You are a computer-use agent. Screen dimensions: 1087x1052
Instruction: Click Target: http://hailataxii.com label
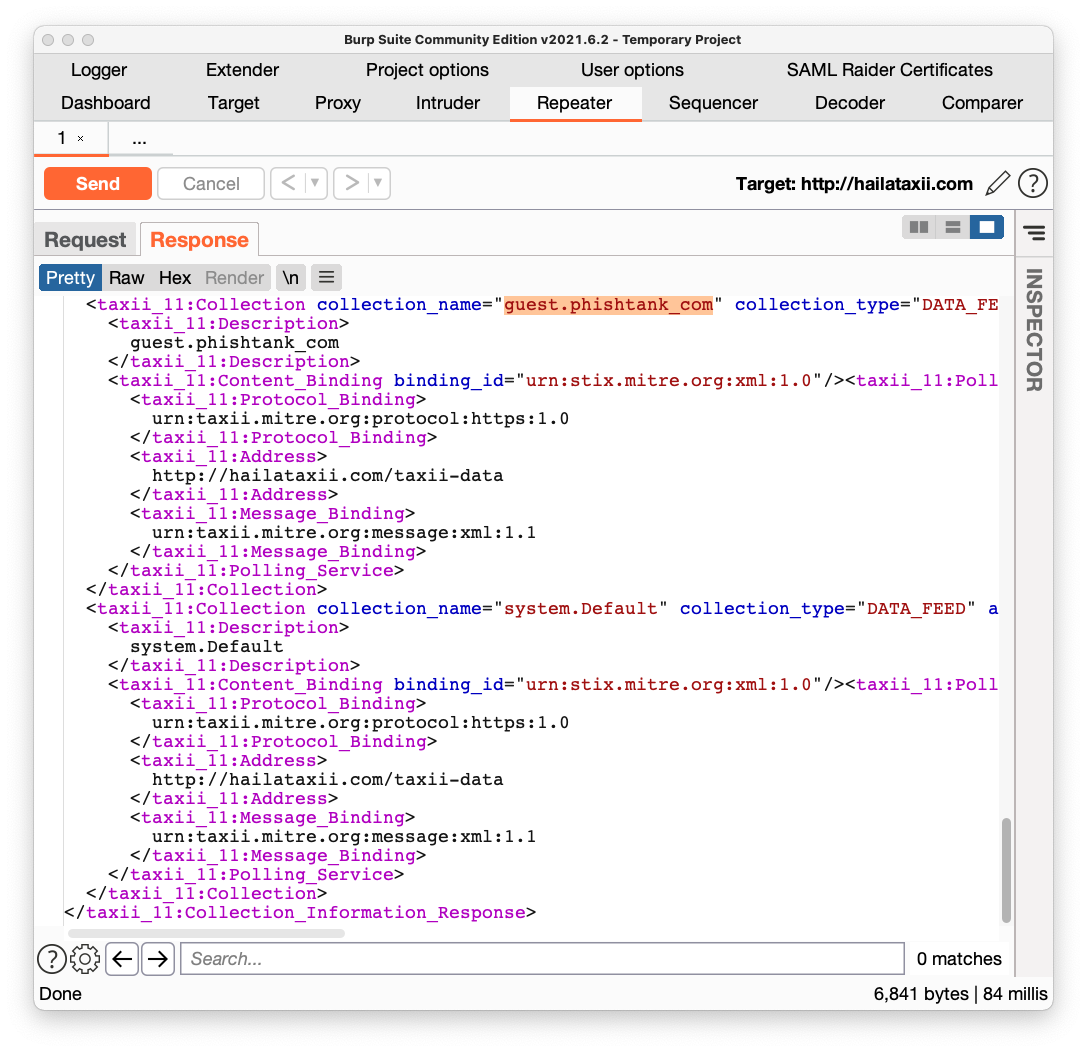(854, 184)
